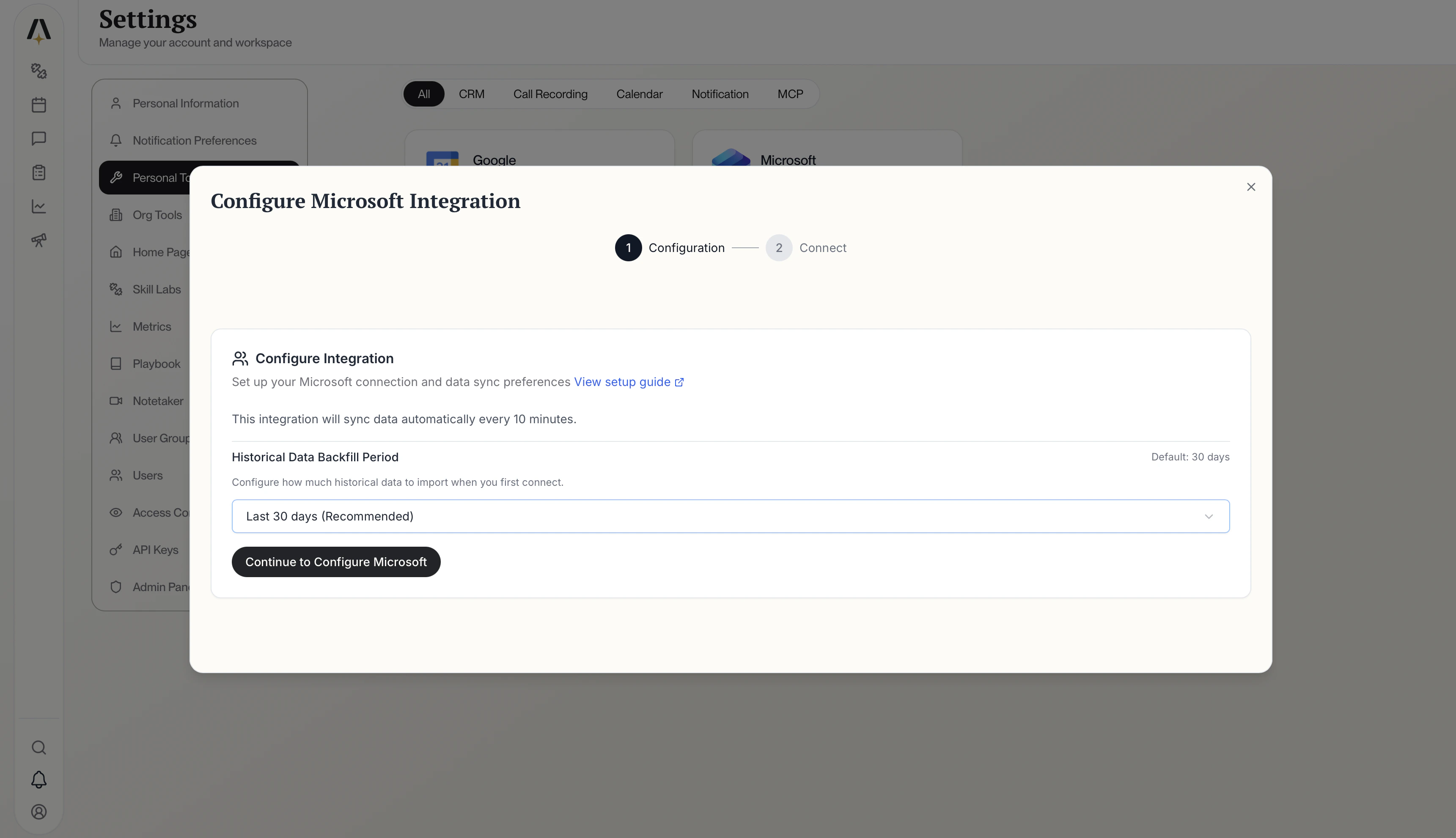
Task: Open API Keys settings item
Action: [145, 550]
